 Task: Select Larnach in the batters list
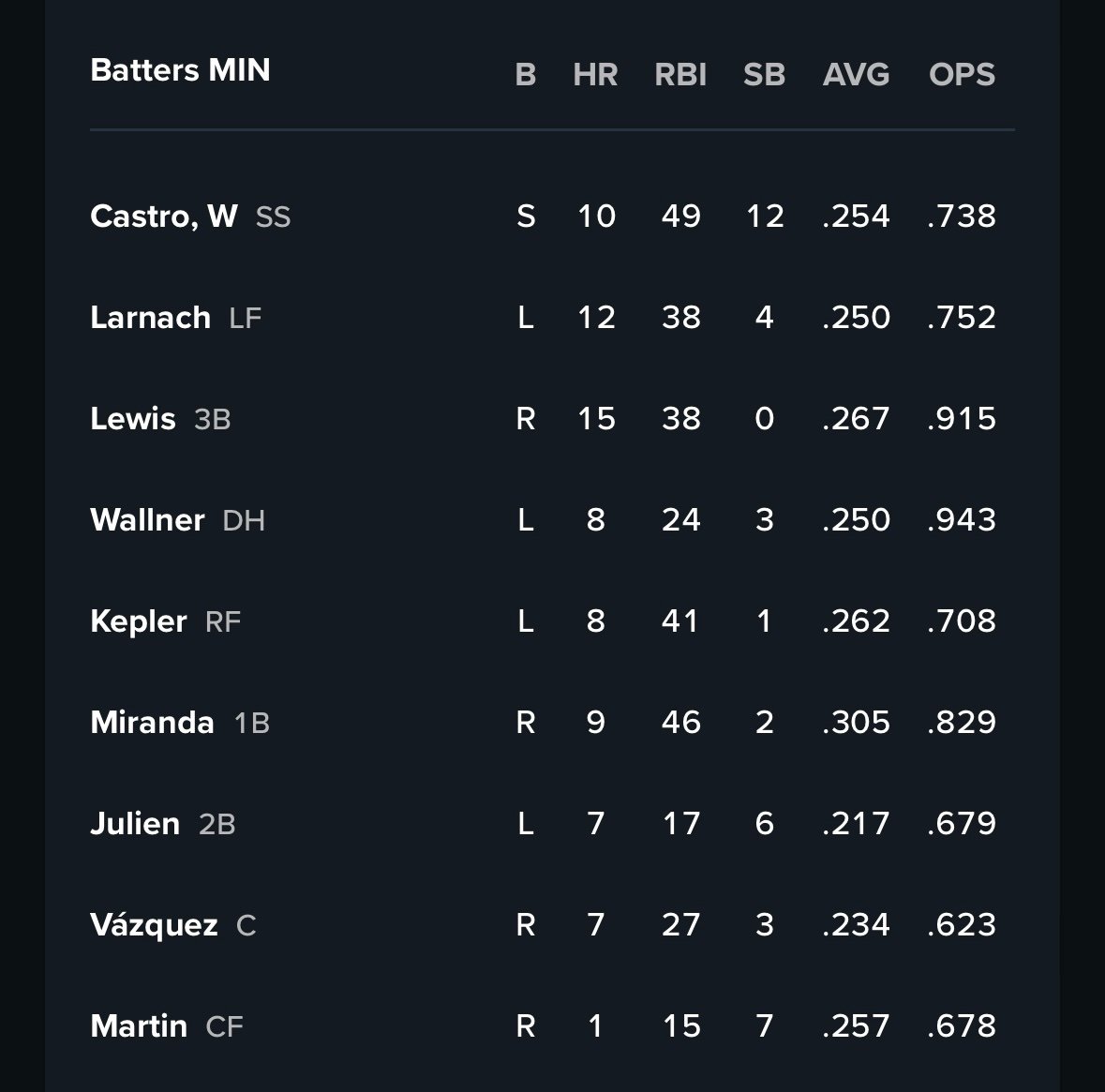coord(150,318)
